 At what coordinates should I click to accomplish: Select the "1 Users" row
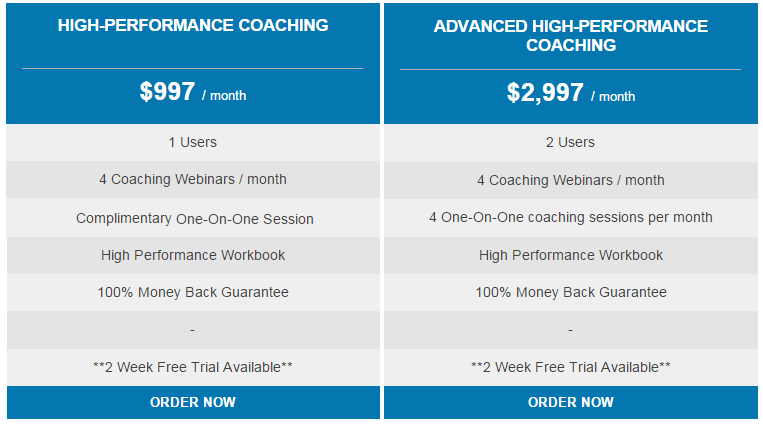coord(193,142)
